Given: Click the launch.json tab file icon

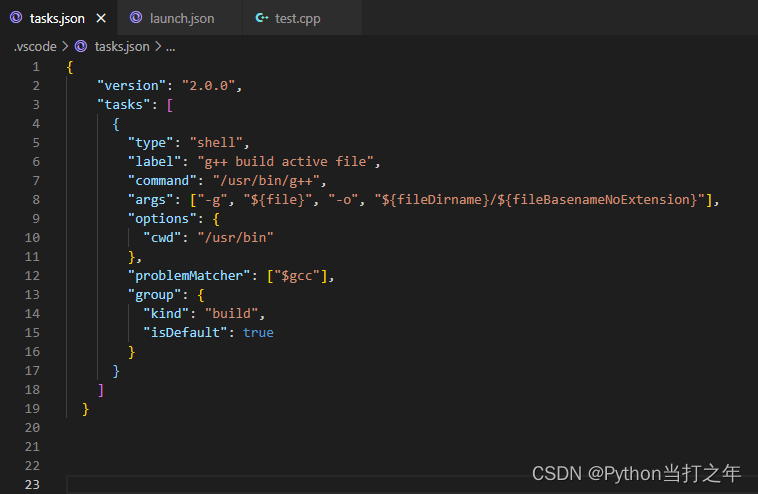Looking at the screenshot, I should 136,18.
